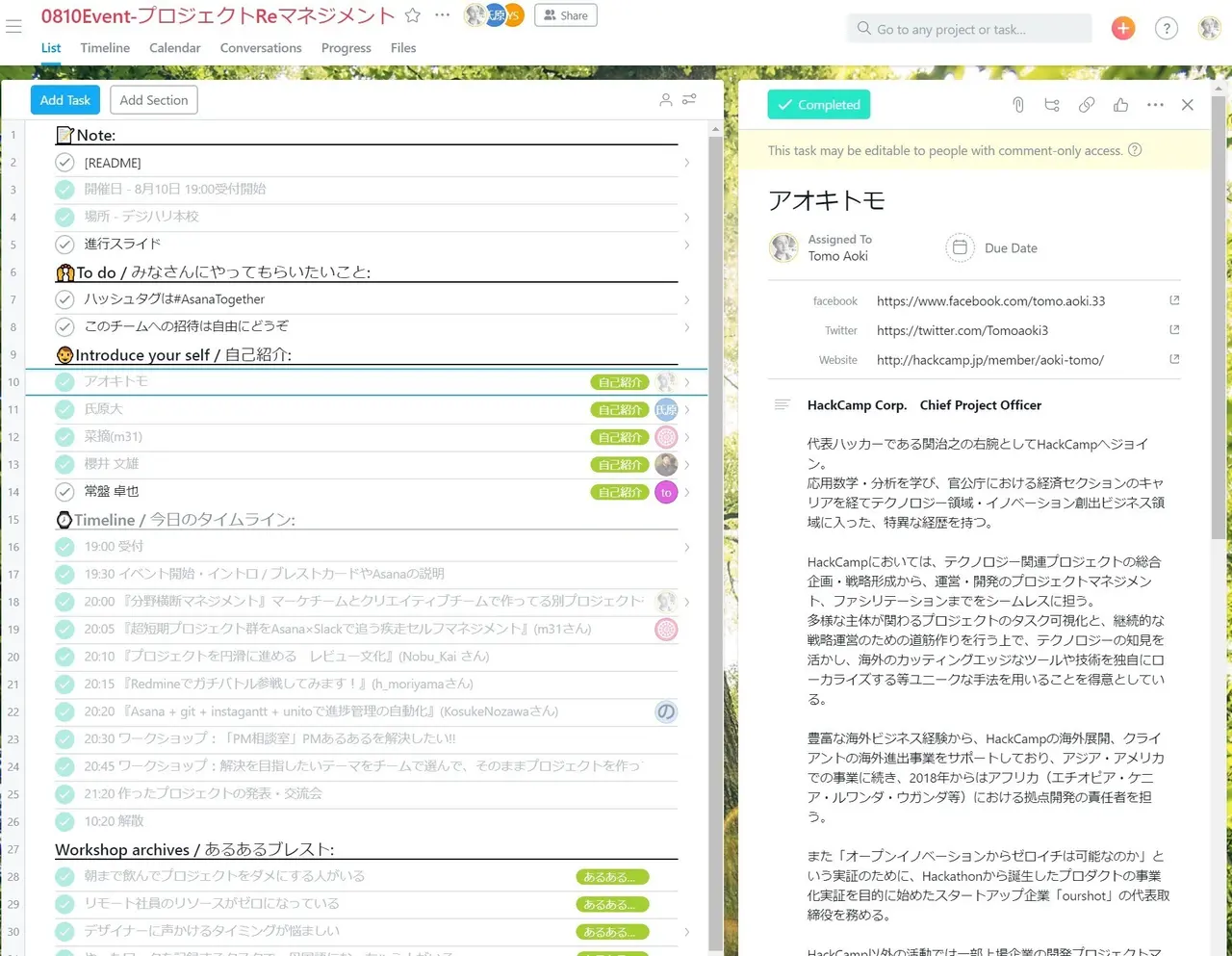Expand details chevron for 19:00 受付 row

[x=686, y=547]
